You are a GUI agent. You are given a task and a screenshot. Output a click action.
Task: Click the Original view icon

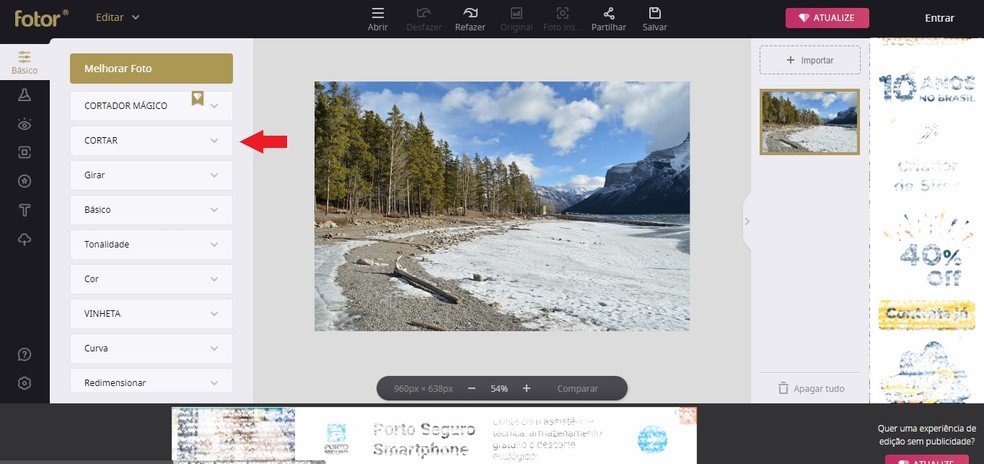pyautogui.click(x=516, y=19)
